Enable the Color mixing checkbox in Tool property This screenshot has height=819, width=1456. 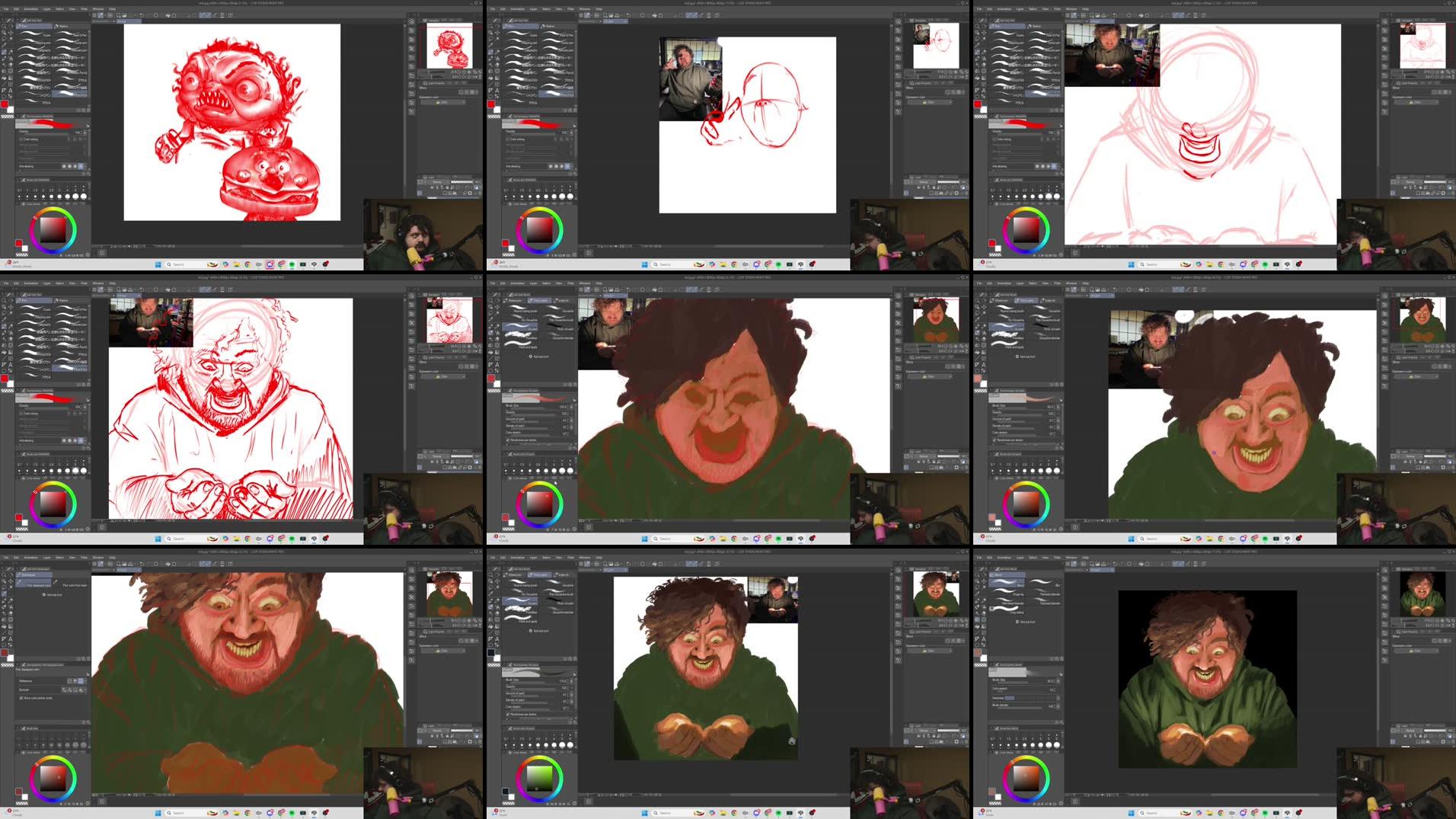tap(21, 139)
